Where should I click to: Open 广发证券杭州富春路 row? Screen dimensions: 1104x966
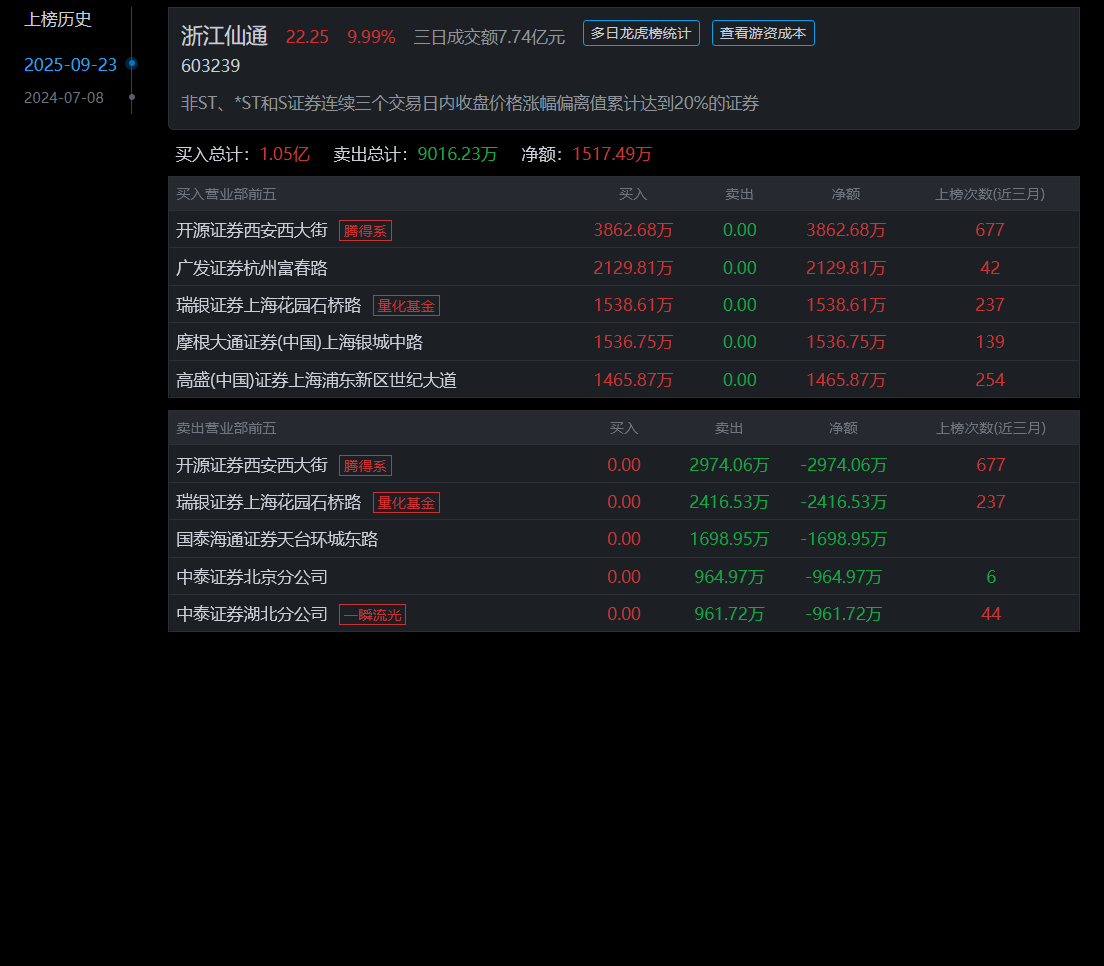(x=623, y=268)
